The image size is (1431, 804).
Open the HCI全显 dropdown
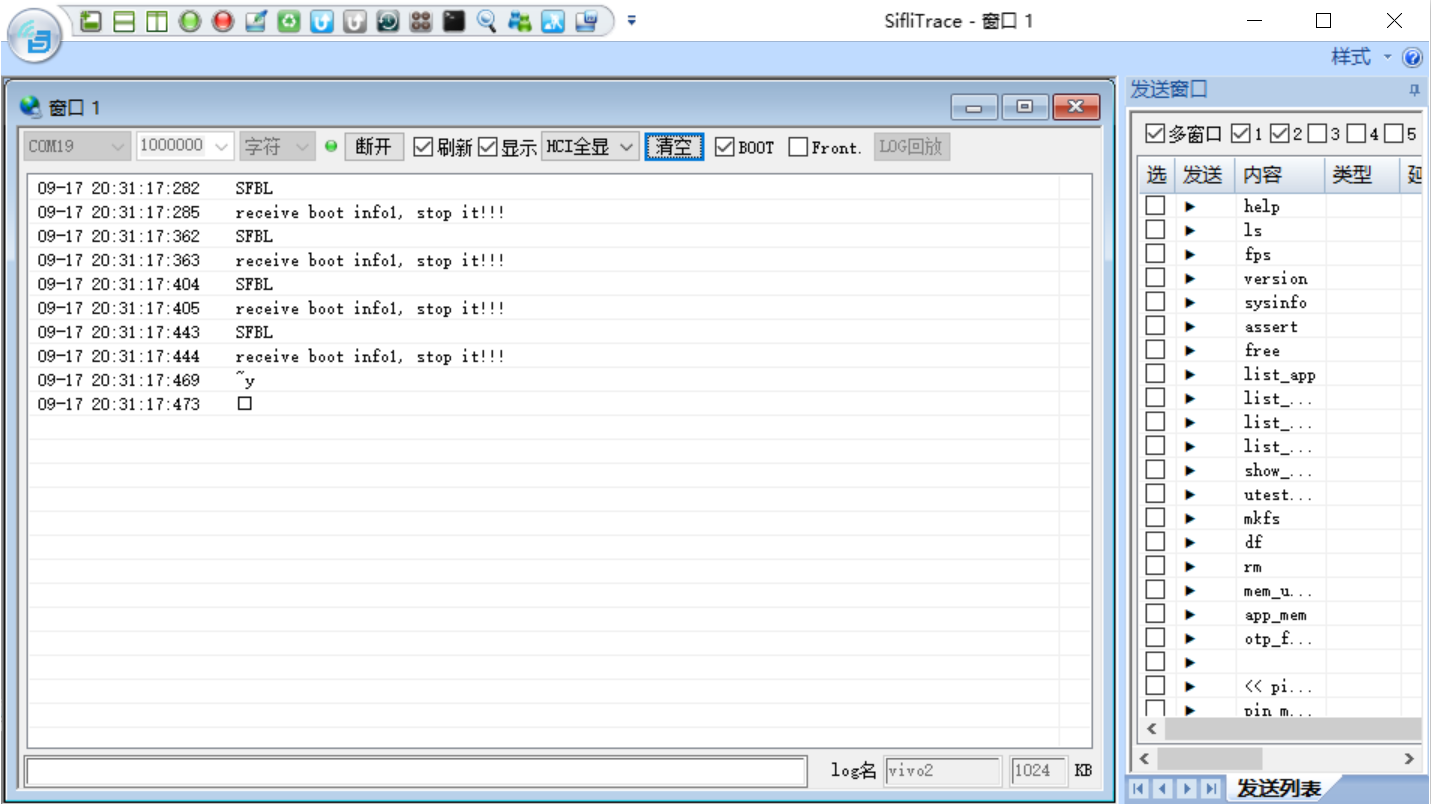tap(590, 147)
